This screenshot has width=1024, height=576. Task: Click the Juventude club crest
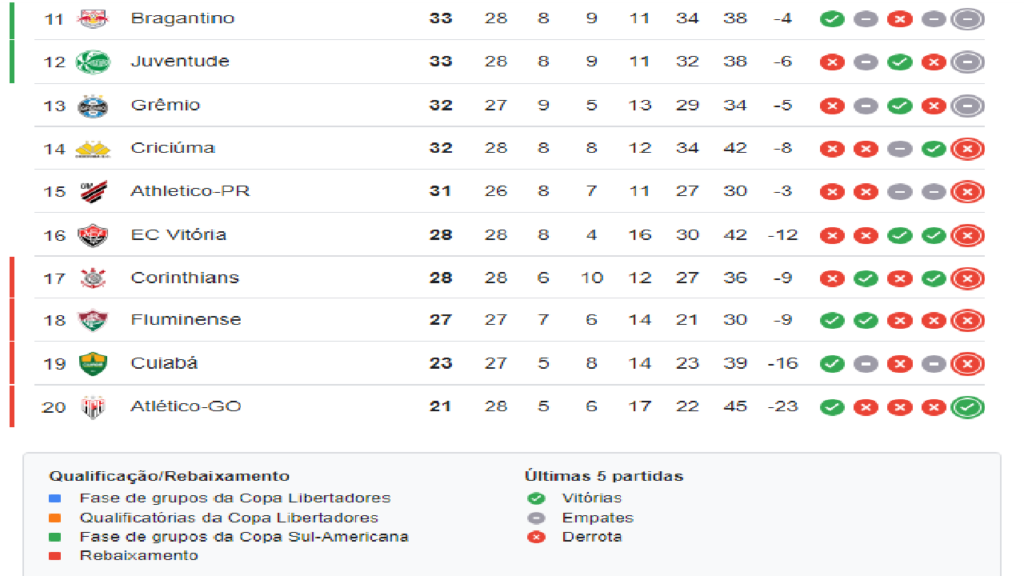(x=93, y=62)
